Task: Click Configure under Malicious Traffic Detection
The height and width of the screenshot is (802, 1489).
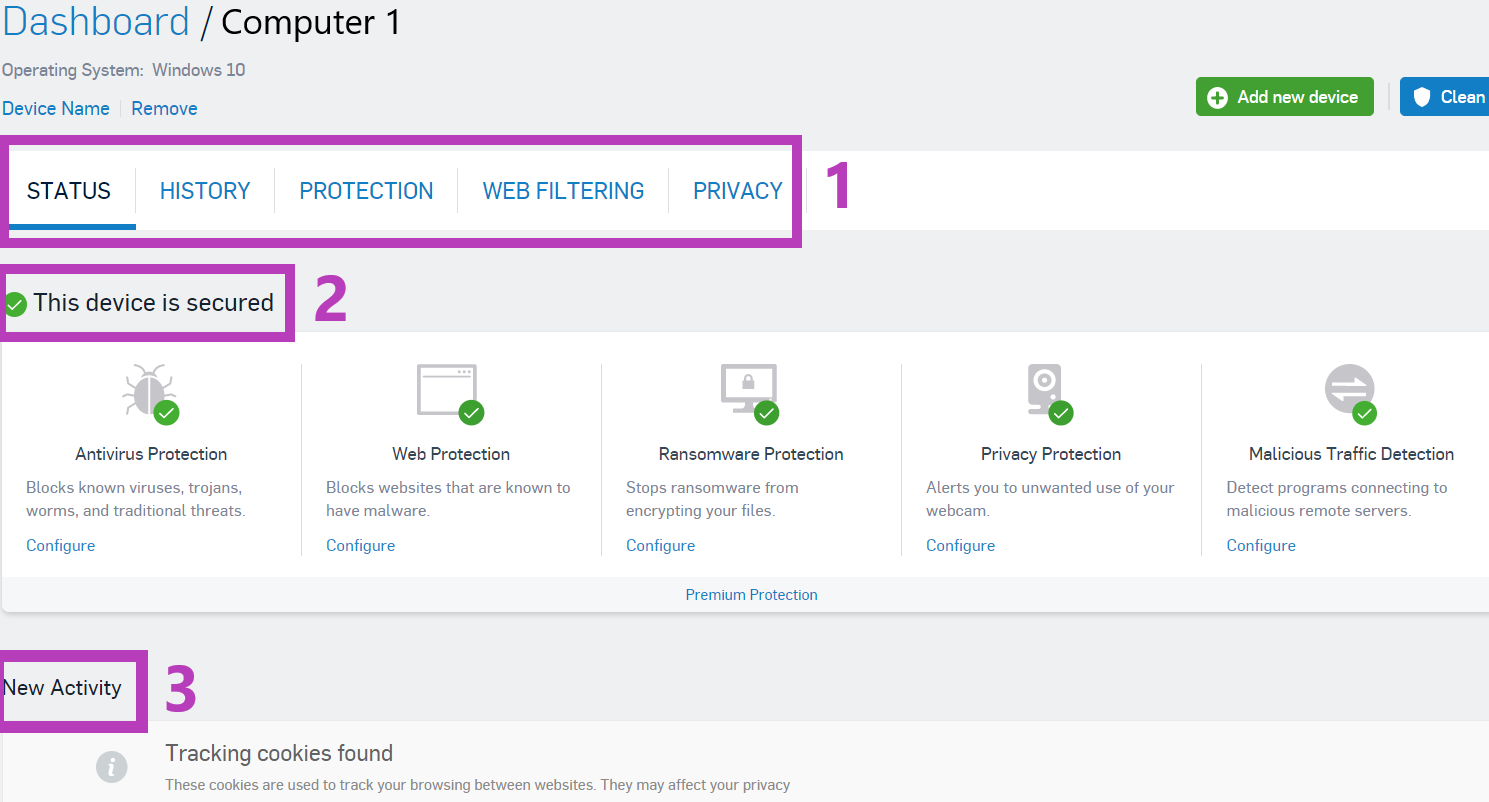Action: point(1261,545)
